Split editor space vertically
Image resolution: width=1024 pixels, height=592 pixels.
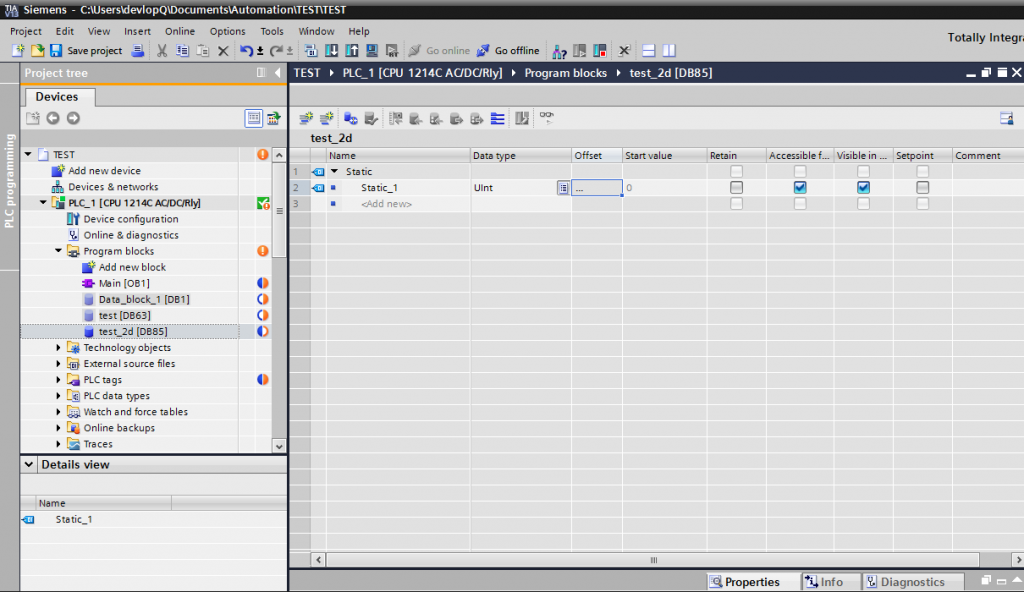pyautogui.click(x=669, y=50)
